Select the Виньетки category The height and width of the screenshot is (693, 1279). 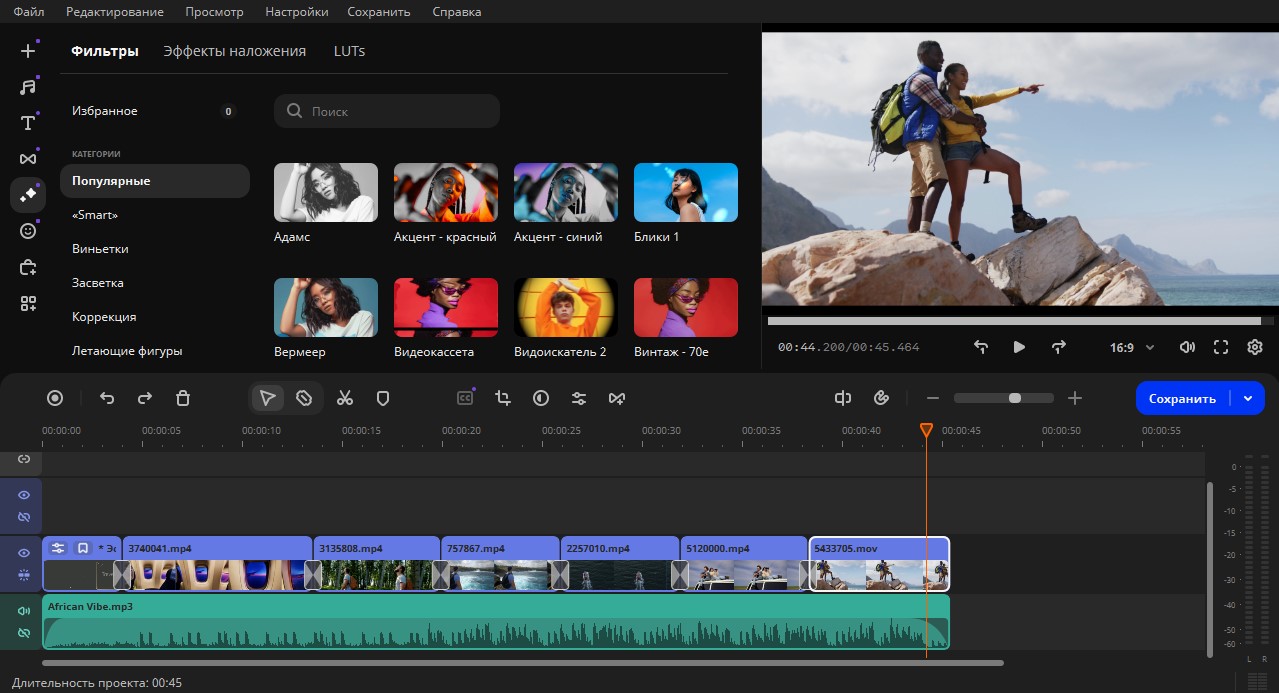coord(100,249)
